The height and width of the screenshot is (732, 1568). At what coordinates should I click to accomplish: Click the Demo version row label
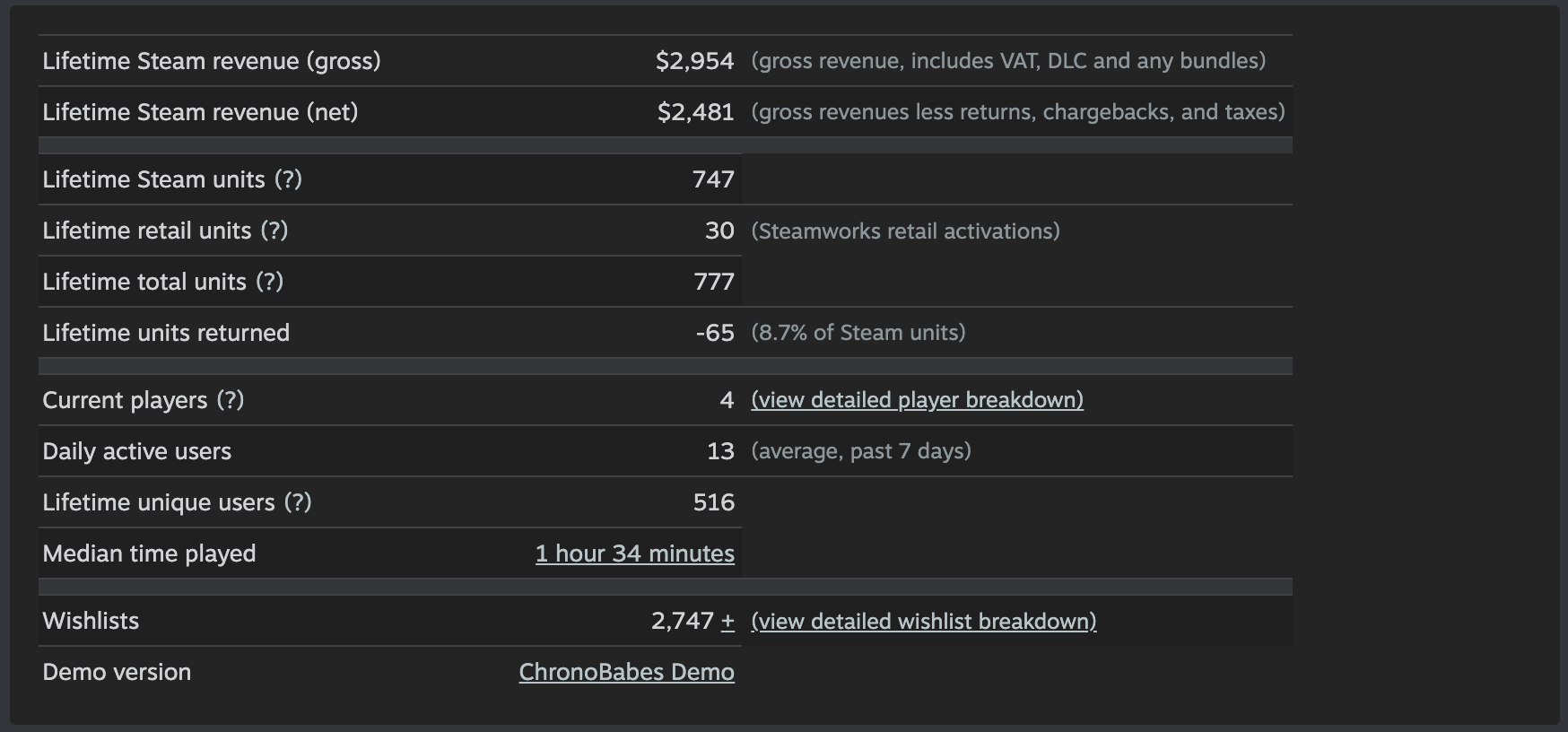(x=117, y=672)
